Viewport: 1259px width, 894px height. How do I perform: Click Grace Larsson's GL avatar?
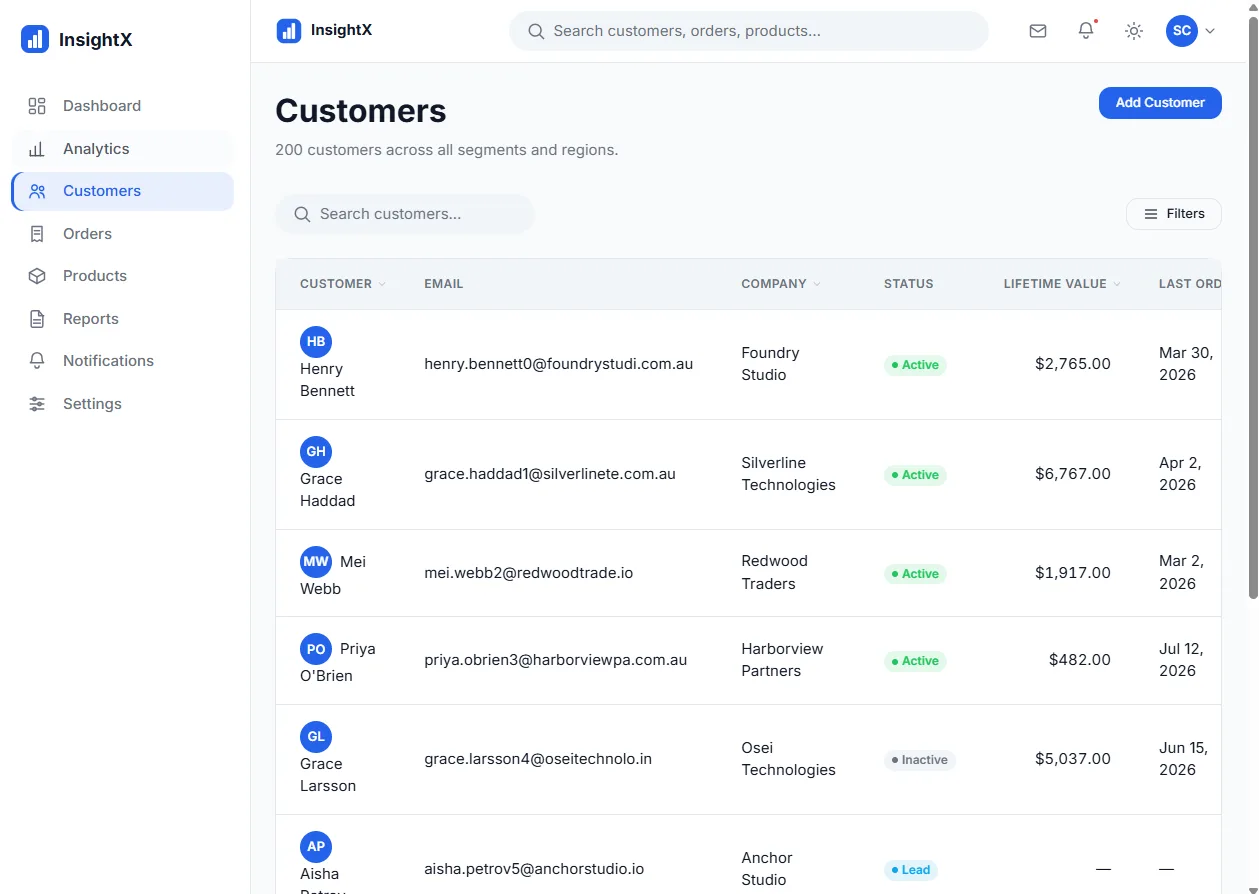point(316,737)
